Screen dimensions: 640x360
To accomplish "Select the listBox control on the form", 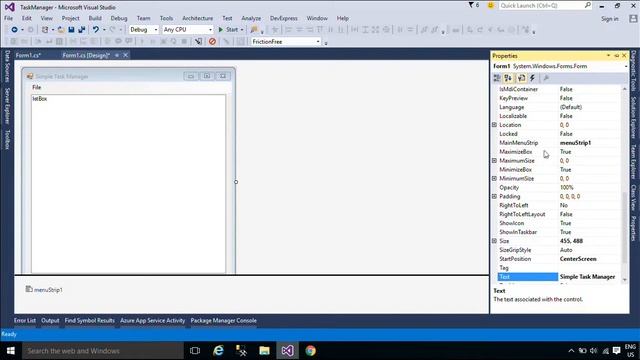I will 128,184.
